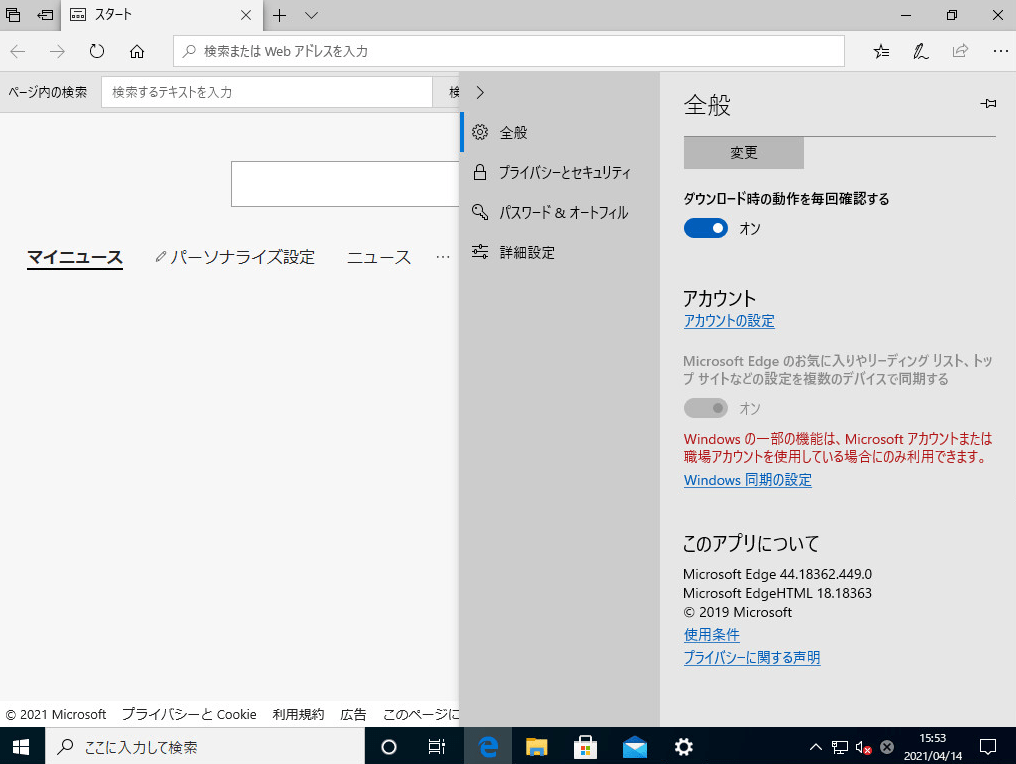
Task: Close the スタート tab
Action: (x=246, y=15)
